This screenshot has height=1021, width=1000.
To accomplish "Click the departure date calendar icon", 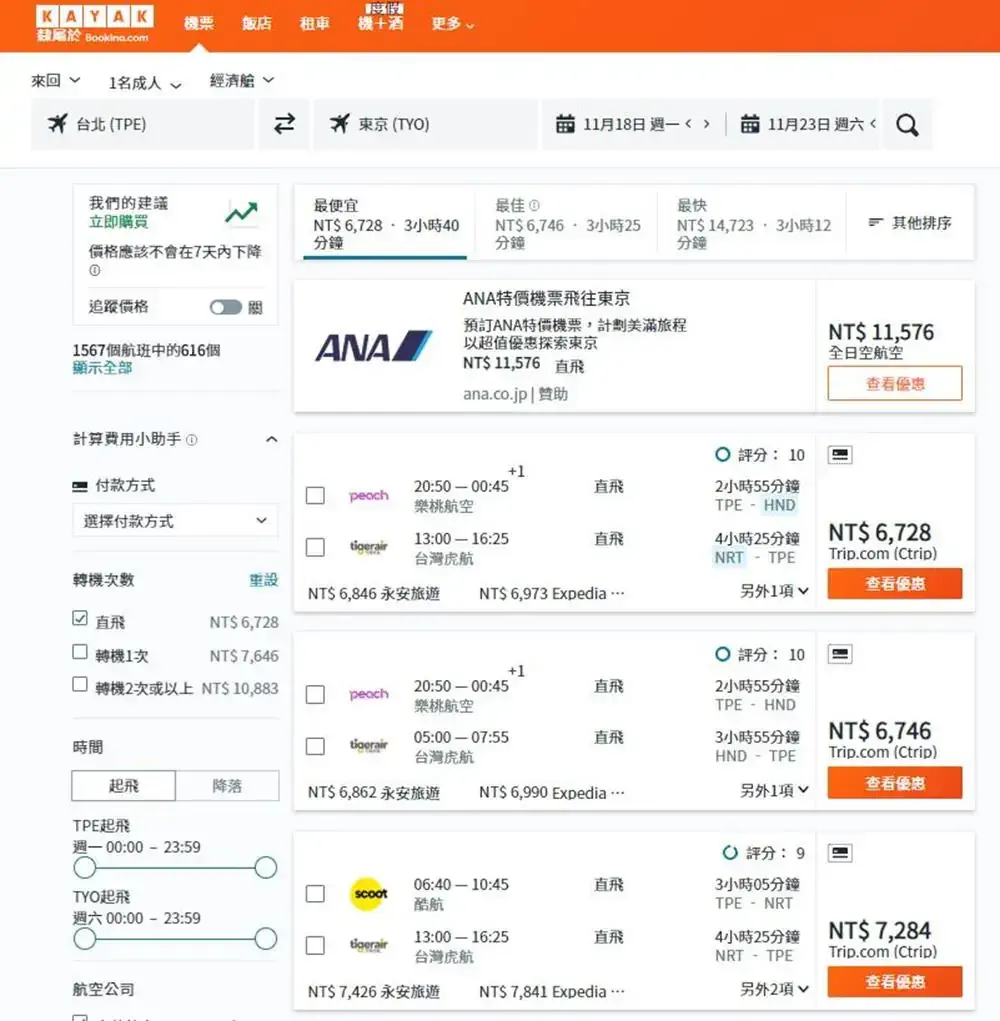I will point(565,124).
